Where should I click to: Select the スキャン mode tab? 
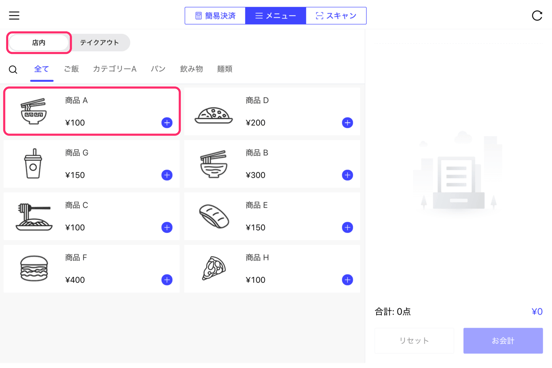click(x=336, y=16)
